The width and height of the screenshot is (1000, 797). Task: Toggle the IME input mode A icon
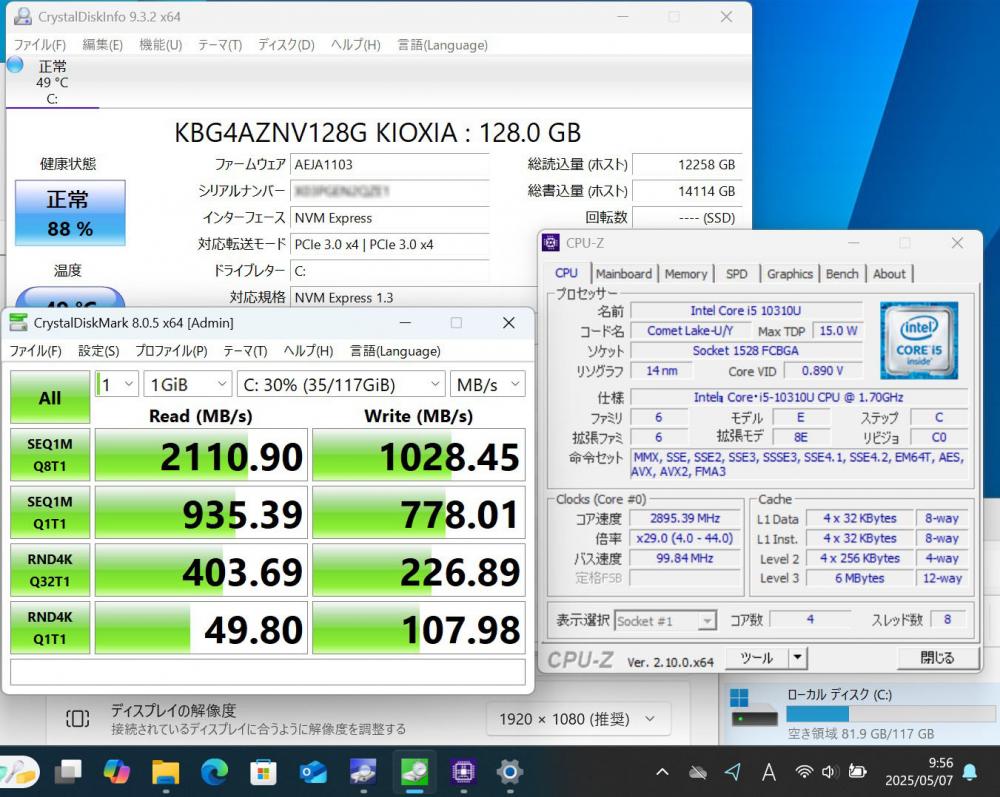[768, 772]
